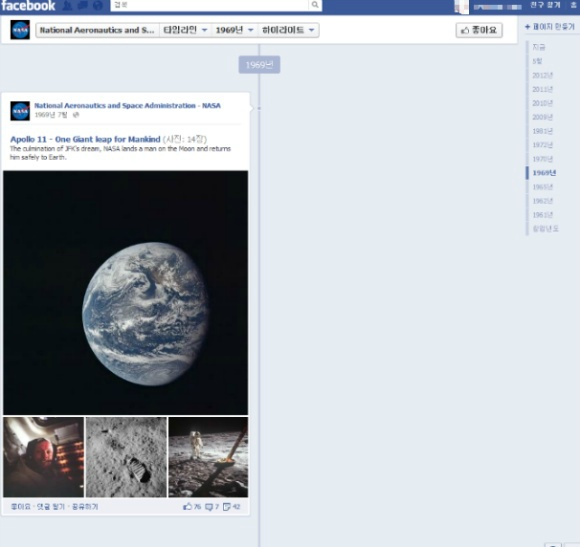The height and width of the screenshot is (547, 580).
Task: Open the friend requests icon in top bar
Action: pos(67,6)
